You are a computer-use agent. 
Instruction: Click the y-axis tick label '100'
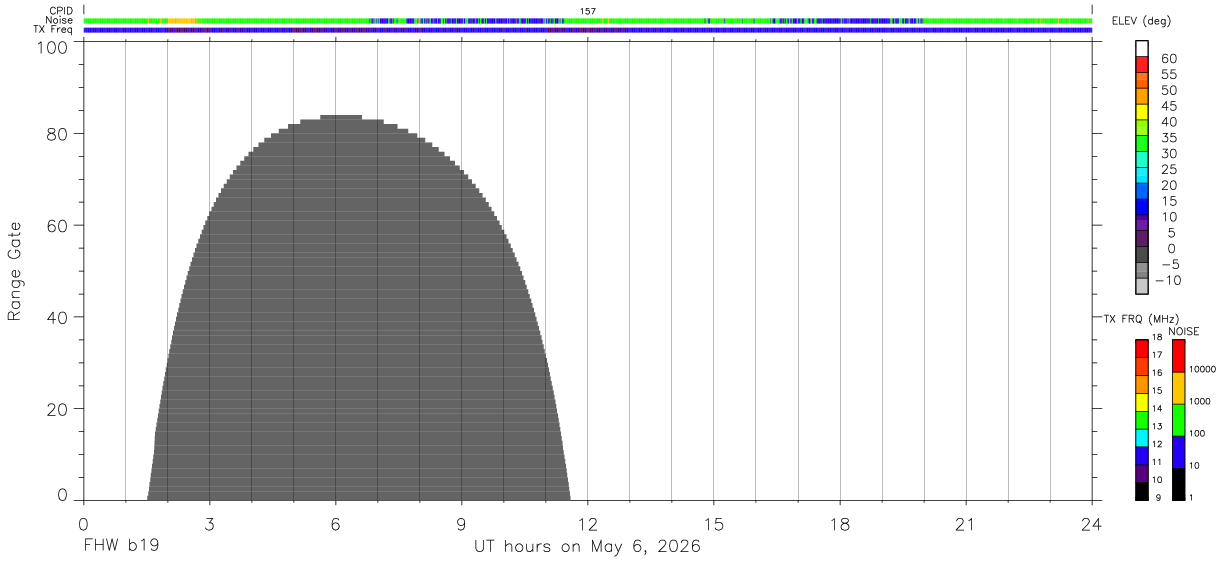pos(52,48)
